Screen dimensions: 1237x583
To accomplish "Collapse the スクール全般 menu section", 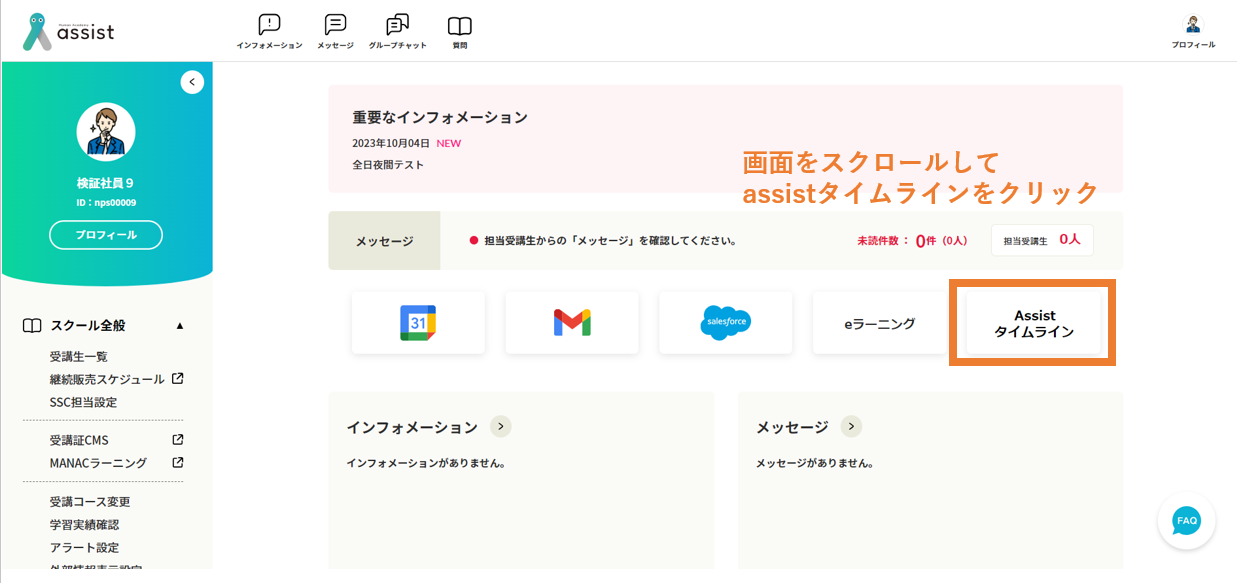I will (180, 326).
